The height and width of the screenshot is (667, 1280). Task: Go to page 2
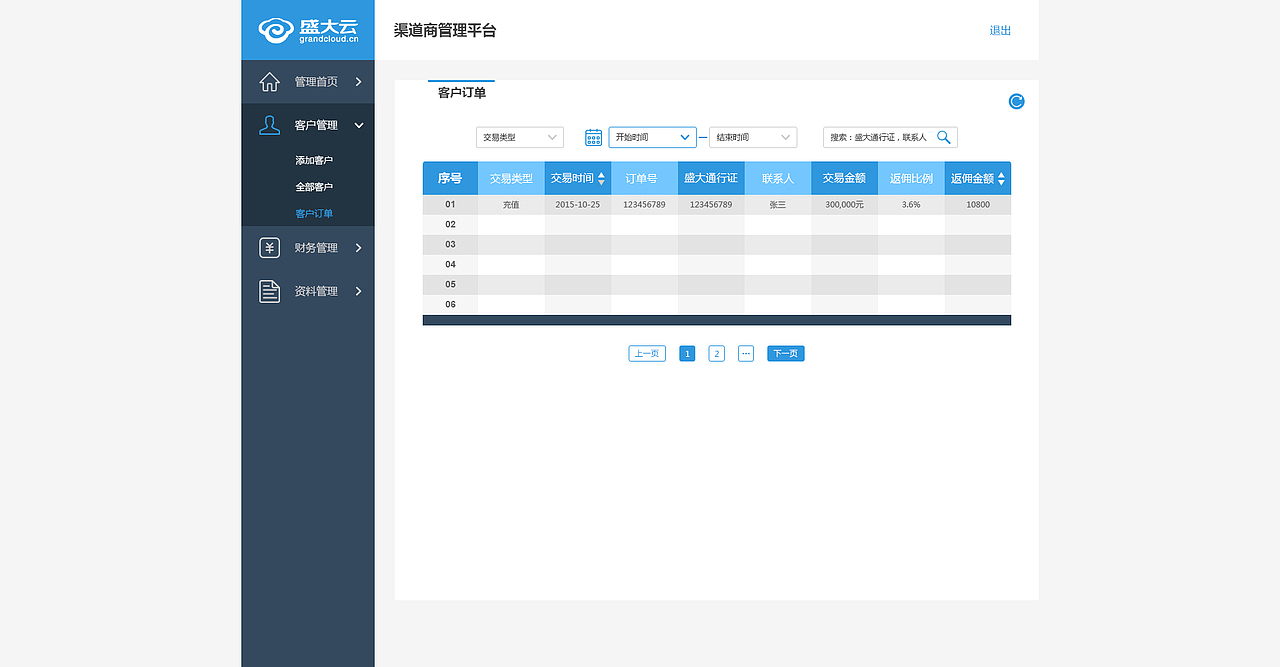point(717,353)
